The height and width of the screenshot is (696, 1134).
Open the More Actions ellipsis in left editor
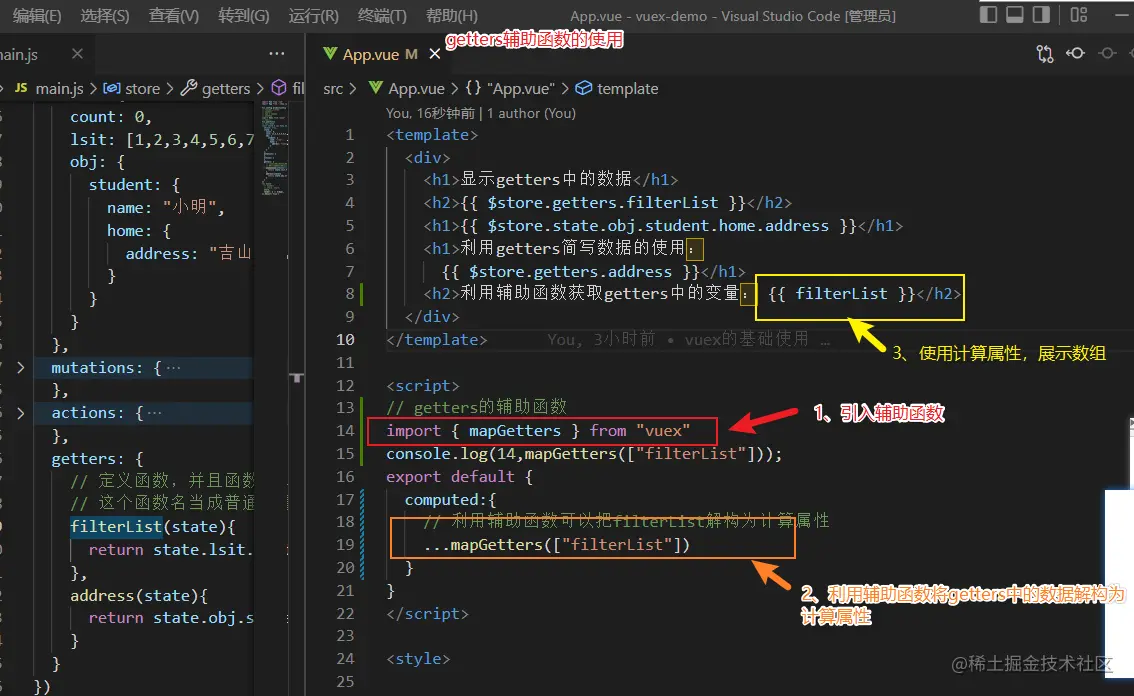pos(276,54)
